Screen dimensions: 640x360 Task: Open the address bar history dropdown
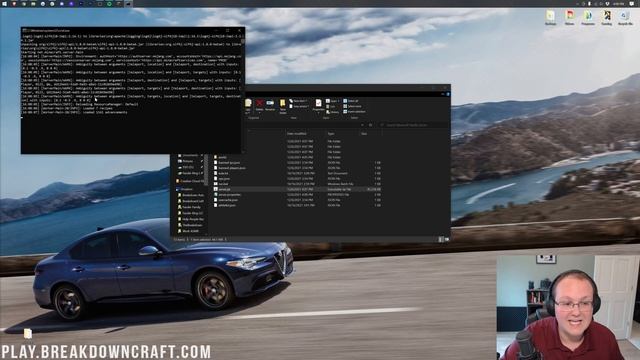[x=362, y=125]
